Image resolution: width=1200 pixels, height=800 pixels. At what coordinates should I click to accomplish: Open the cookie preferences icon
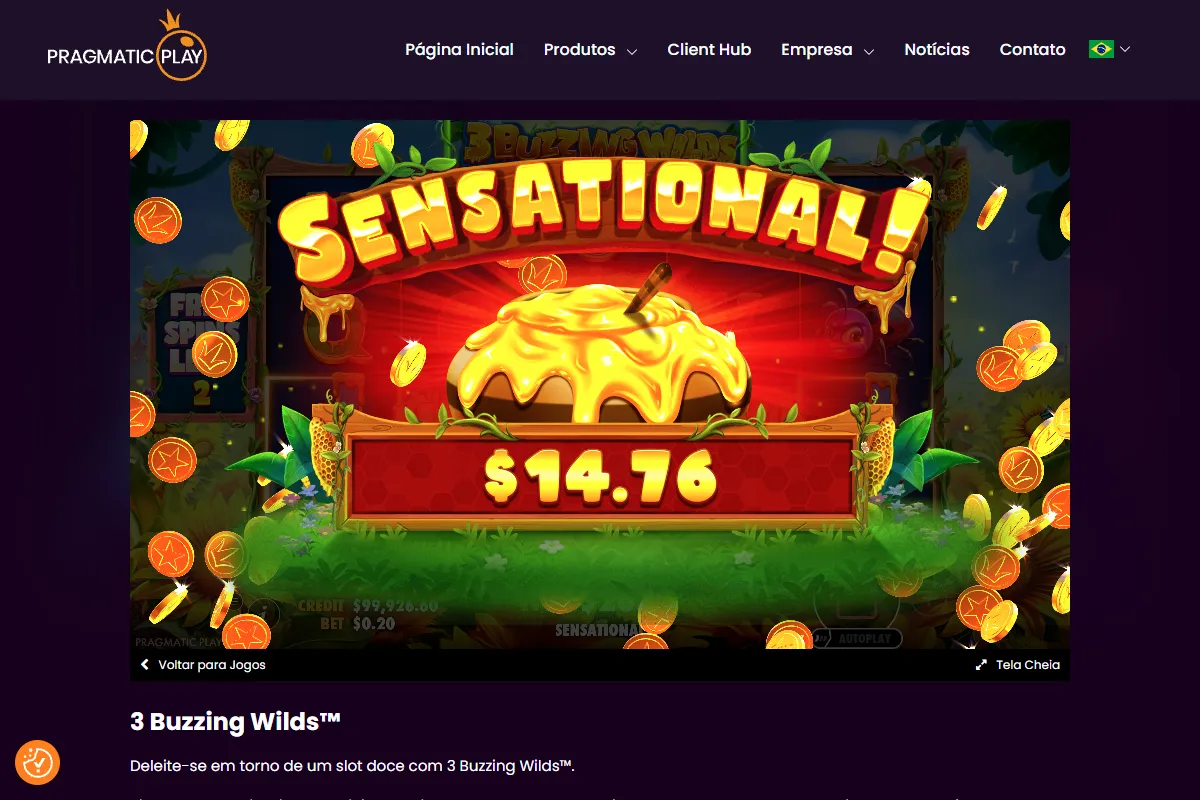(38, 762)
